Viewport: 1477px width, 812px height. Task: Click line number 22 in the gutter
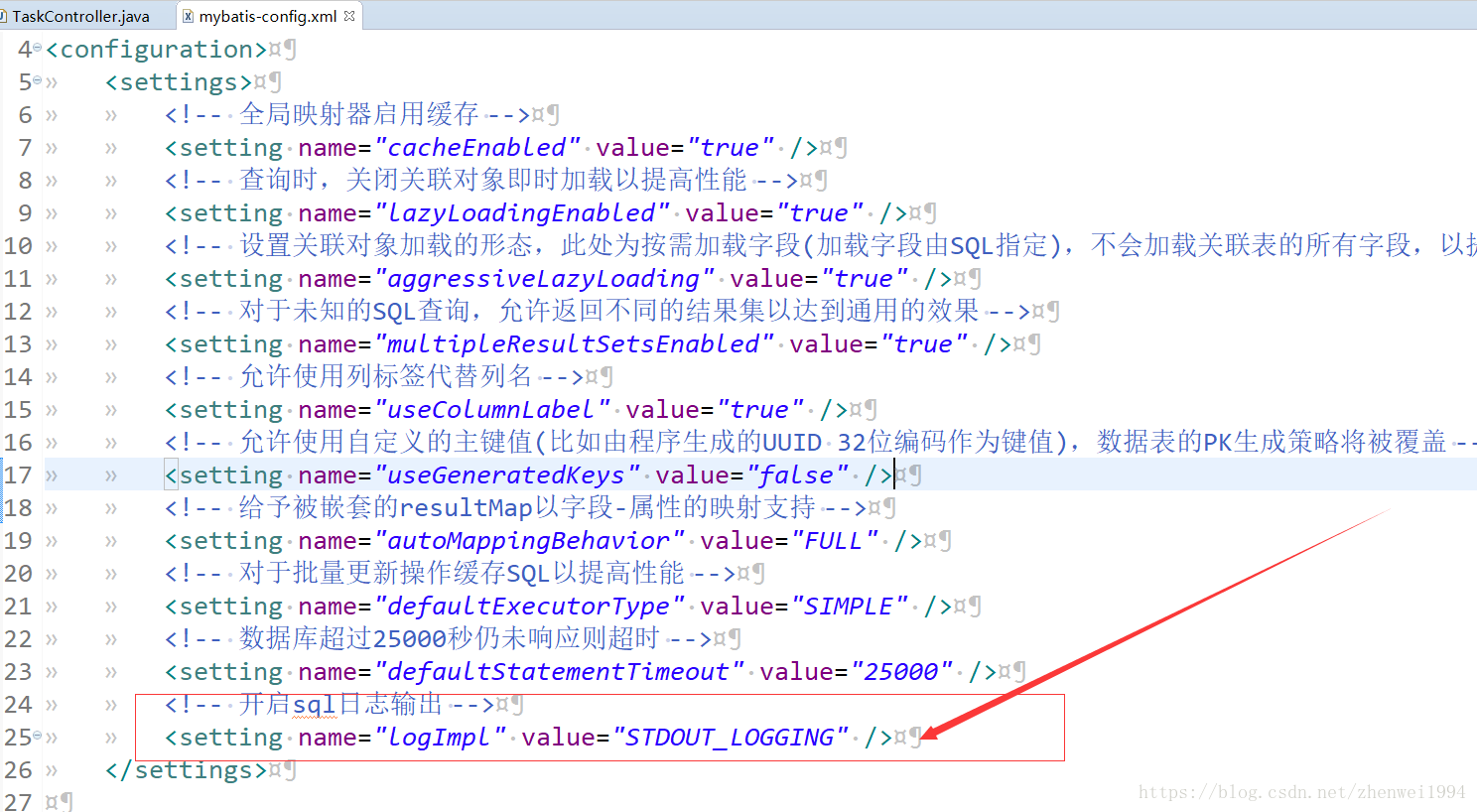(18, 638)
